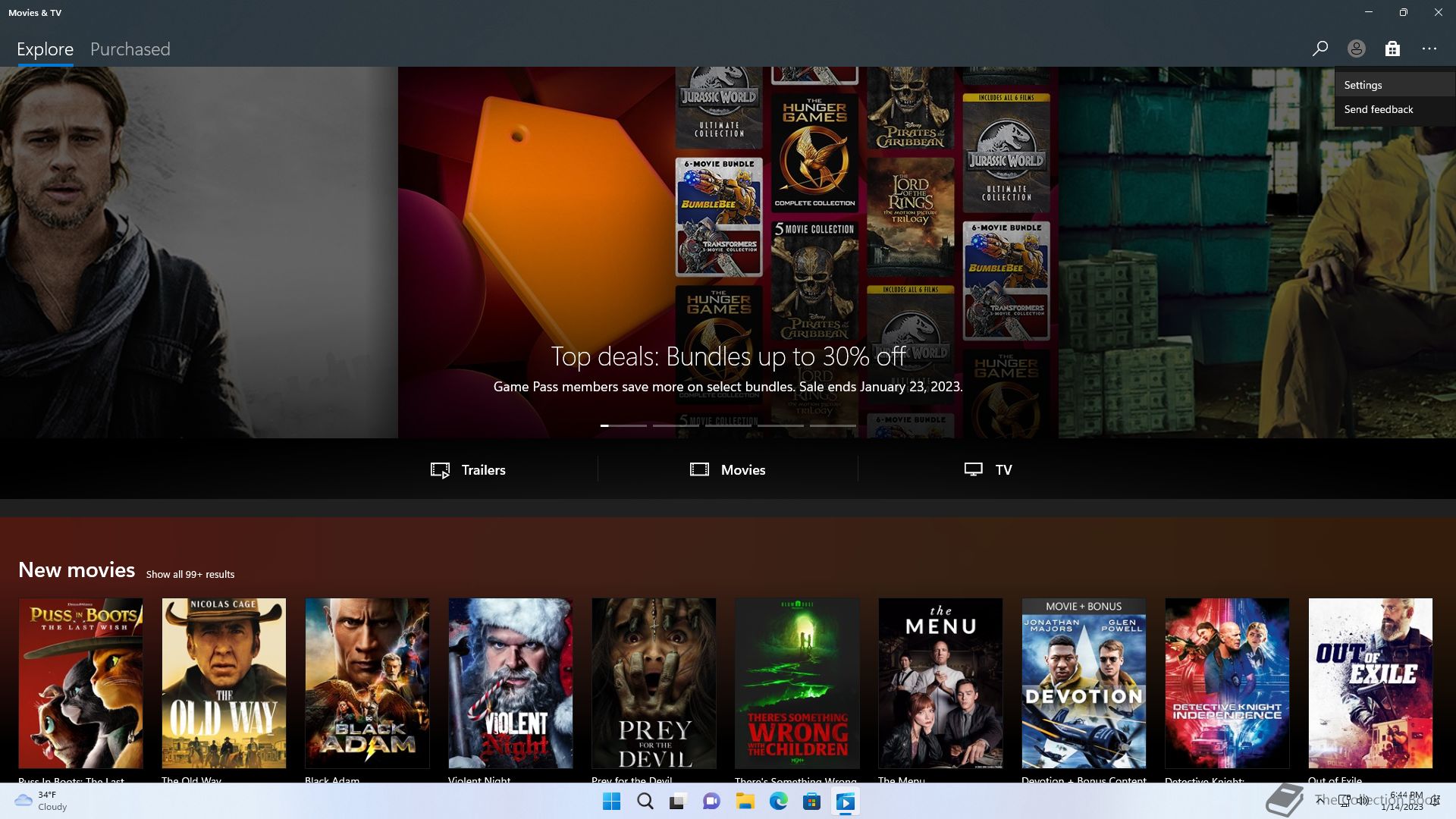This screenshot has height=819, width=1456.
Task: Jump to the fifth carousel indicator
Action: [833, 425]
